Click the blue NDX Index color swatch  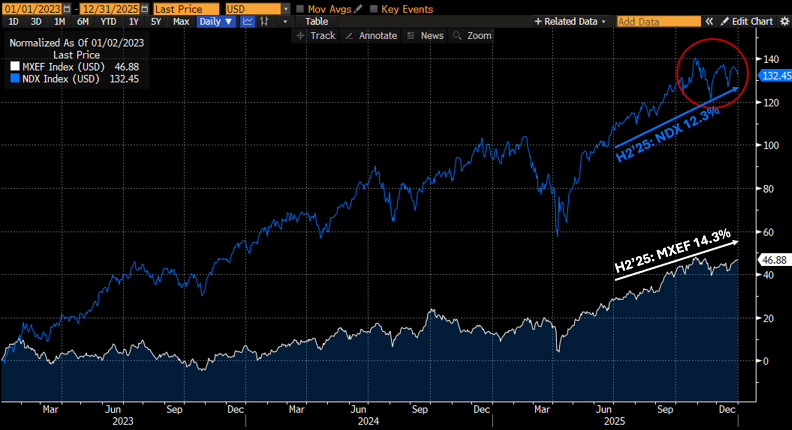pos(14,79)
